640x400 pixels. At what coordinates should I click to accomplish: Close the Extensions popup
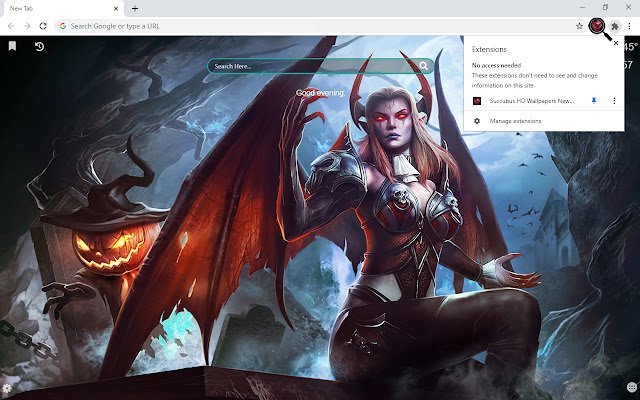(x=616, y=43)
